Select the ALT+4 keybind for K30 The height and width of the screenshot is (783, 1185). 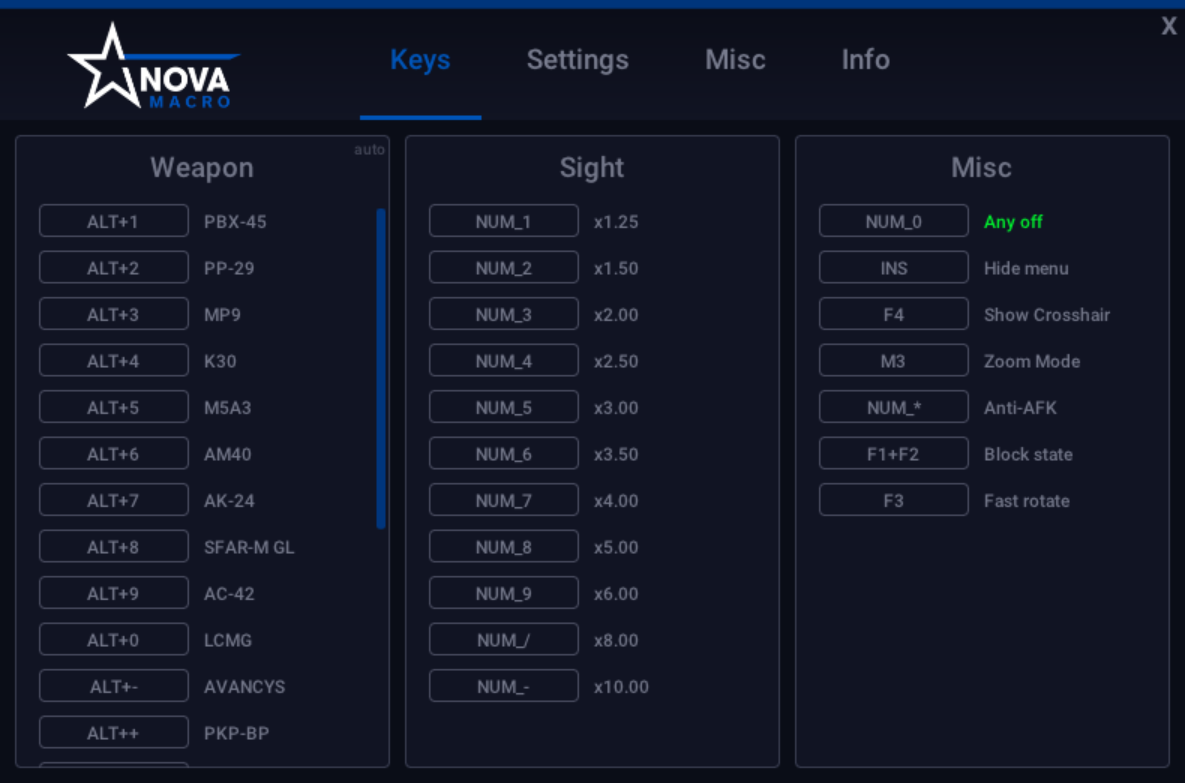pos(113,361)
